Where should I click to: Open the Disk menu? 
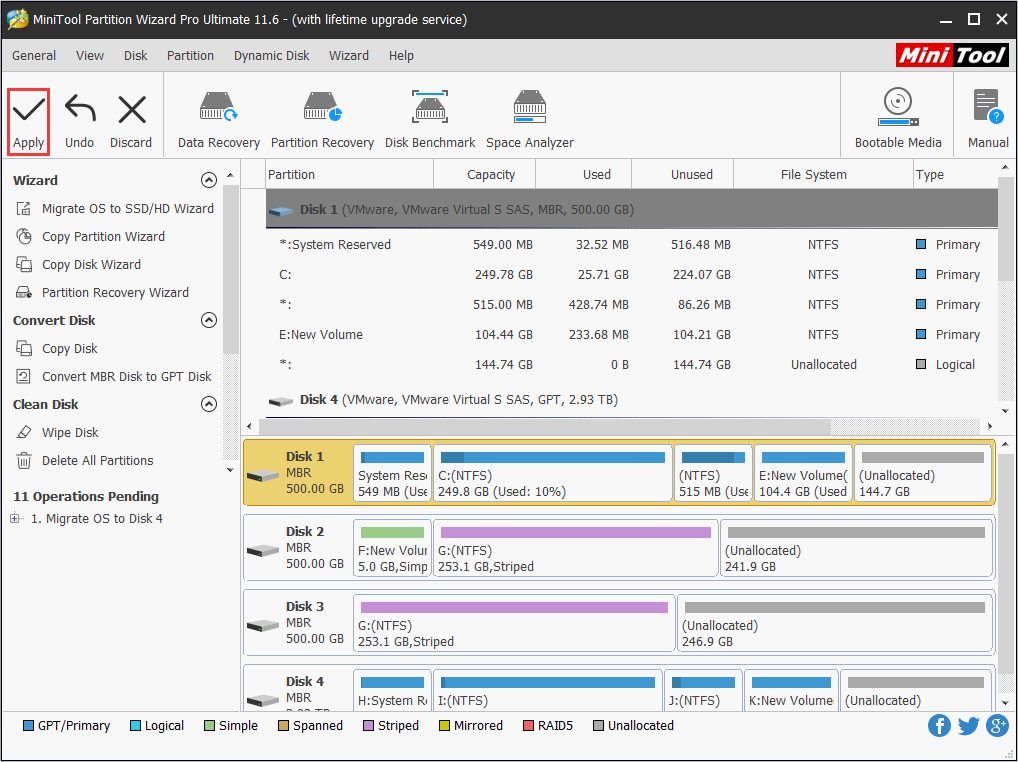click(x=136, y=55)
